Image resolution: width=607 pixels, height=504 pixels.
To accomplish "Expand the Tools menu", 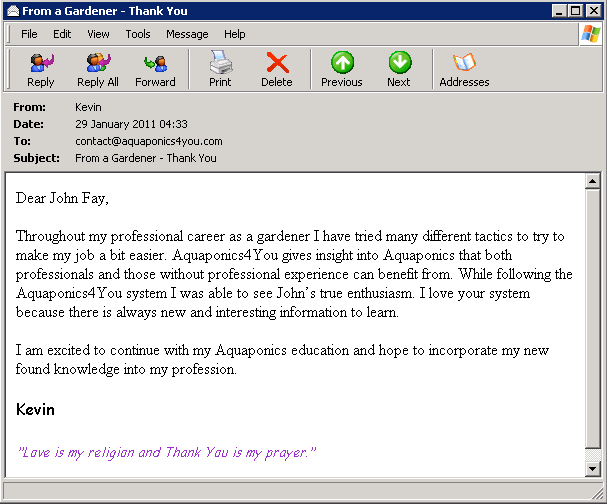I will (138, 34).
